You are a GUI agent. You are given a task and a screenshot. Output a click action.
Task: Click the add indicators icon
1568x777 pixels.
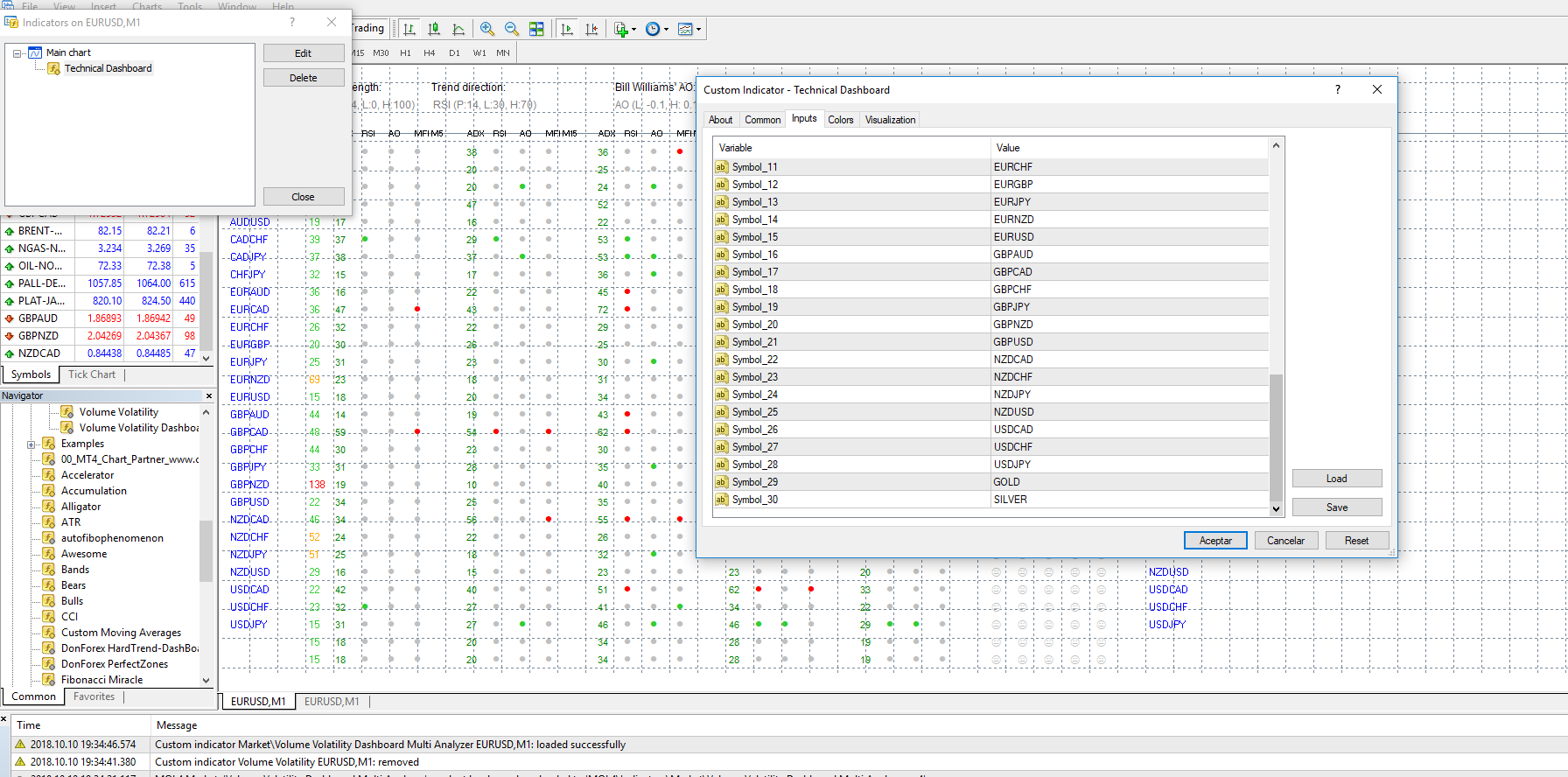pyautogui.click(x=621, y=29)
